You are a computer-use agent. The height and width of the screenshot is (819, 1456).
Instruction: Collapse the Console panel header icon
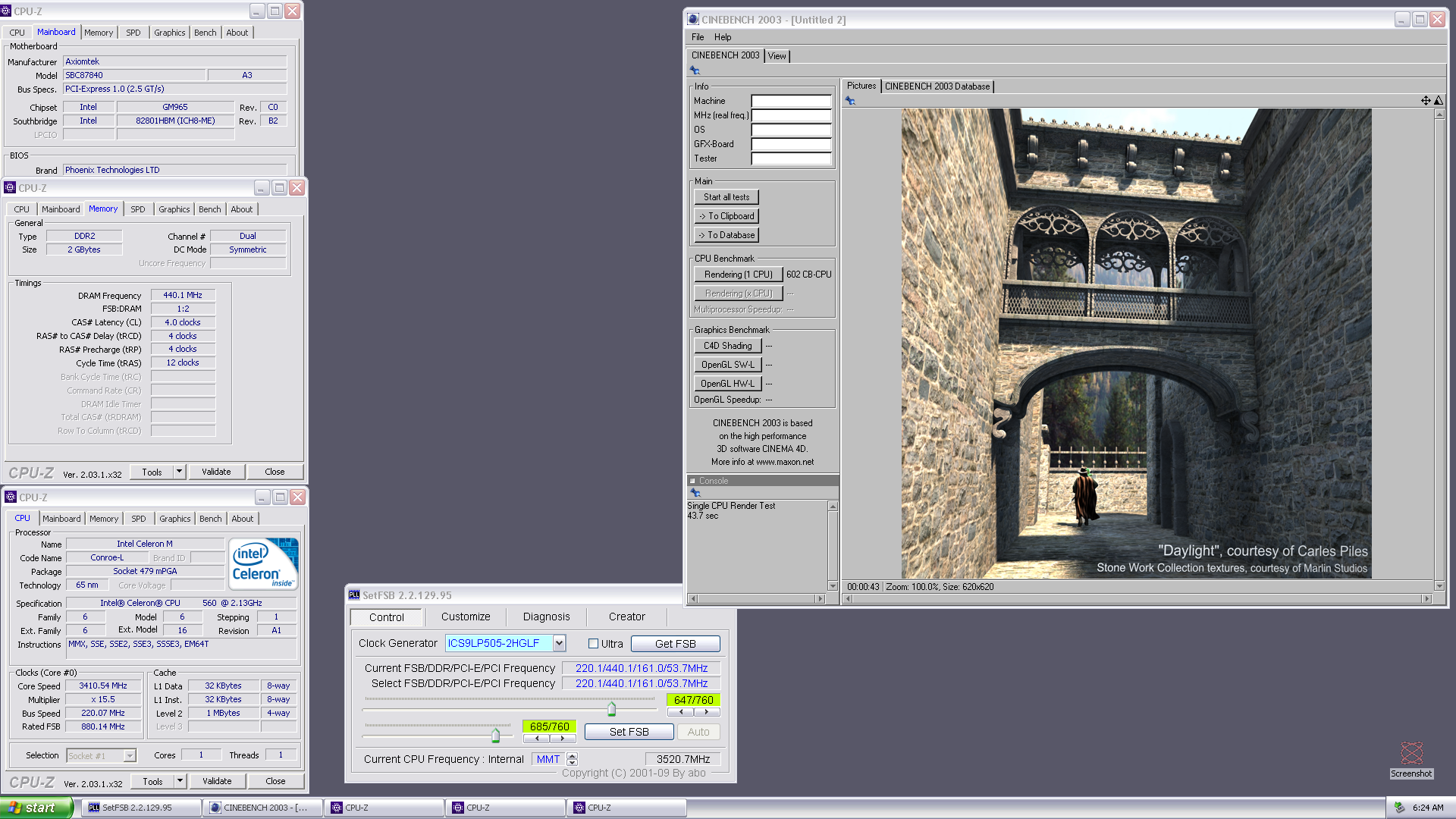pos(692,481)
